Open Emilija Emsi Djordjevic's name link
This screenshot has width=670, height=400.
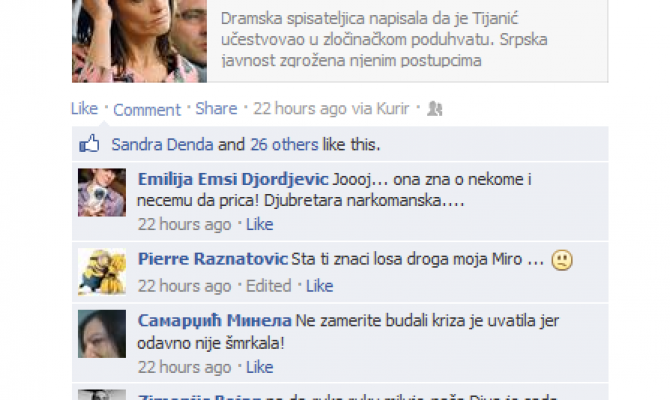[233, 179]
